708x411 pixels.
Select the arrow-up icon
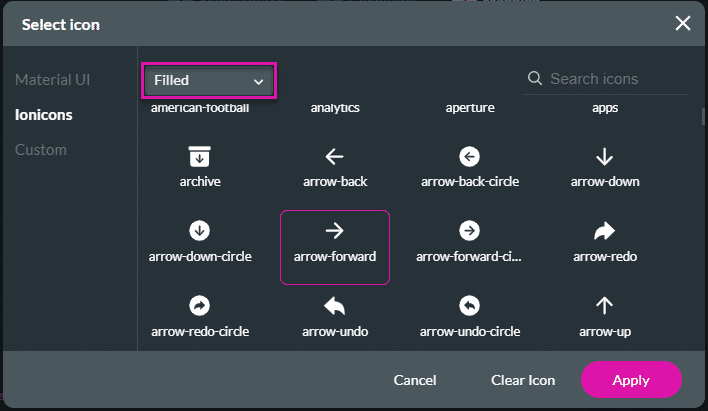tap(605, 314)
